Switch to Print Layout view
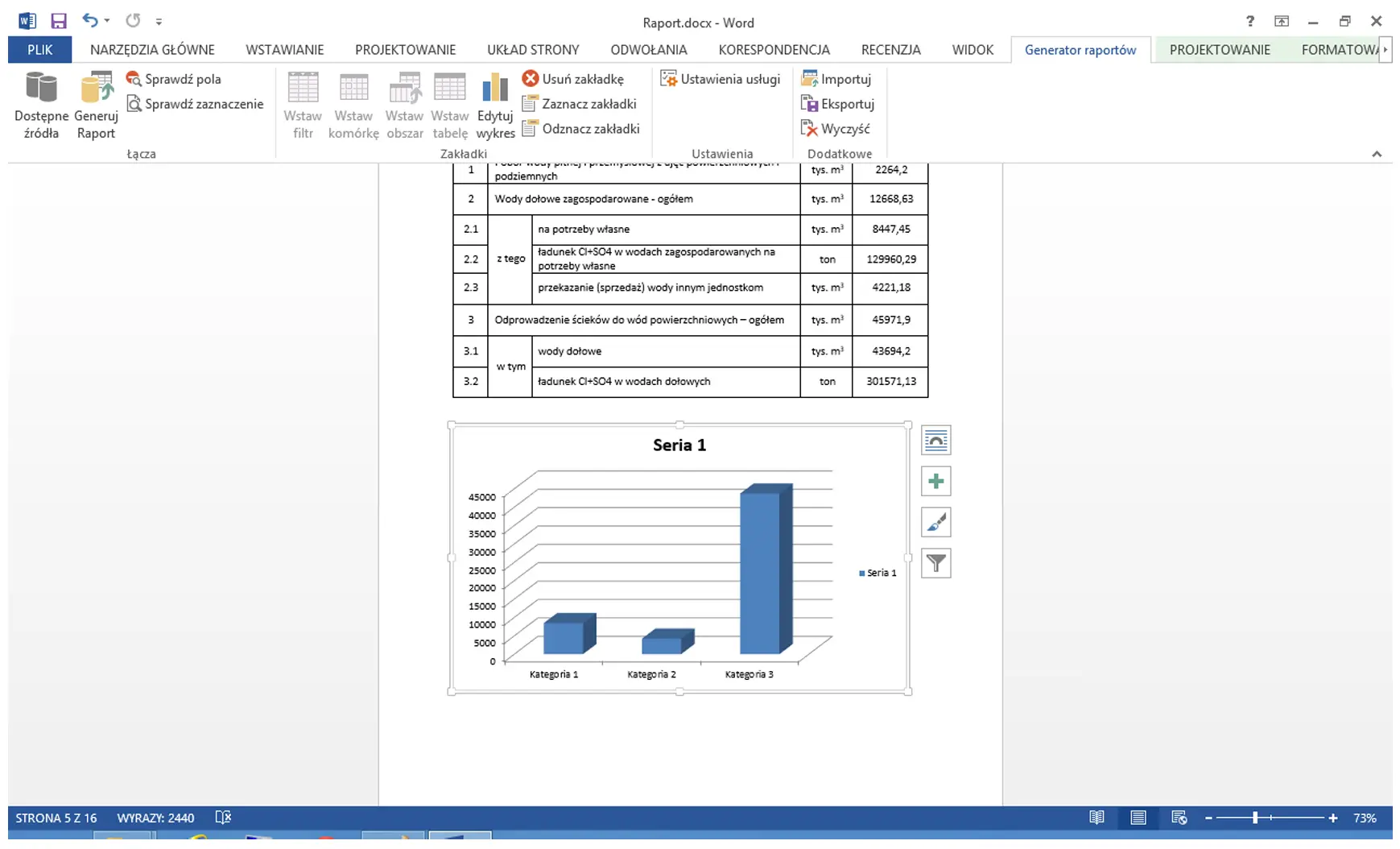The width and height of the screenshot is (1400, 849). (x=1138, y=818)
